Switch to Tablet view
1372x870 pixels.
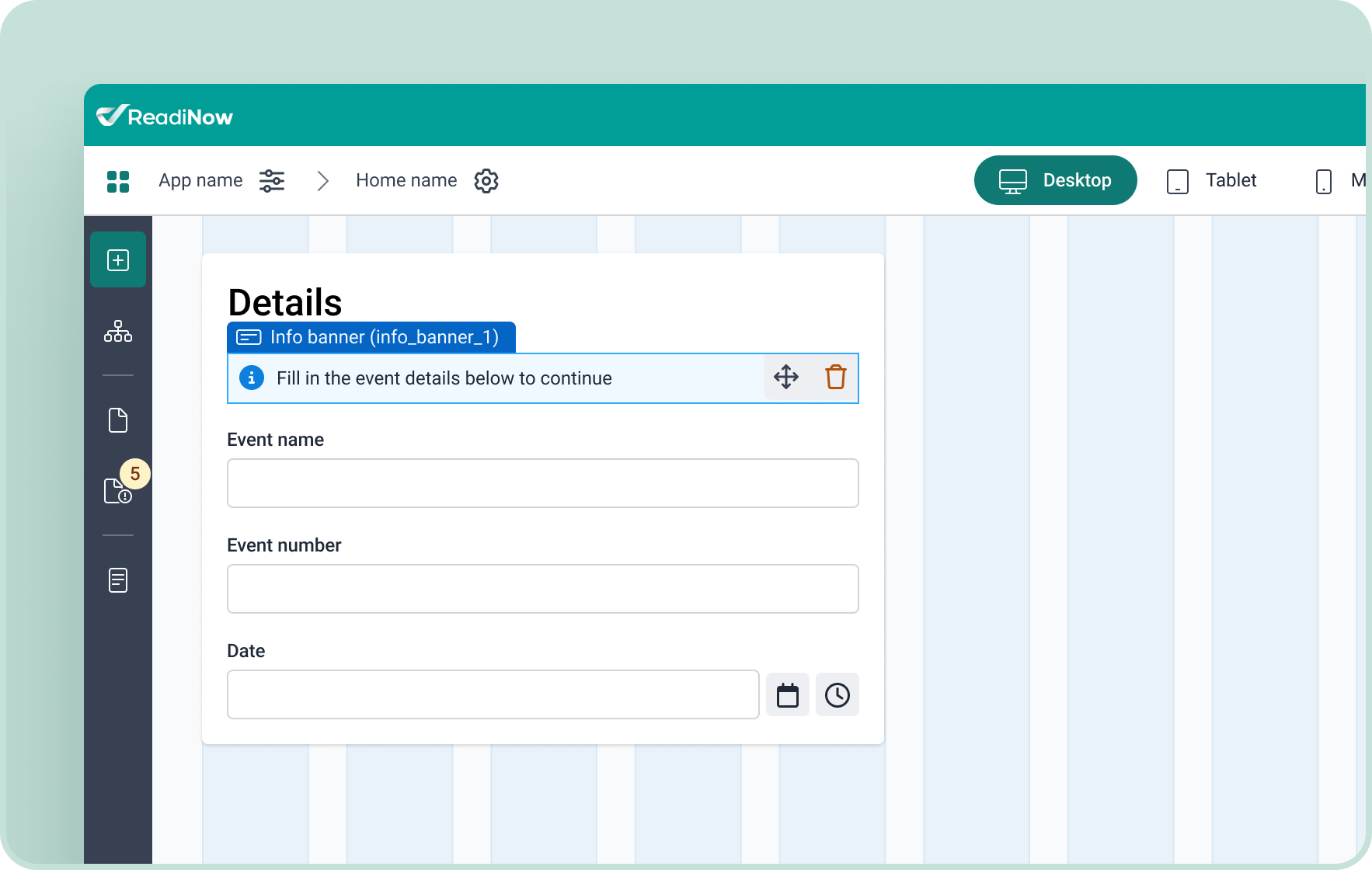pos(1212,181)
